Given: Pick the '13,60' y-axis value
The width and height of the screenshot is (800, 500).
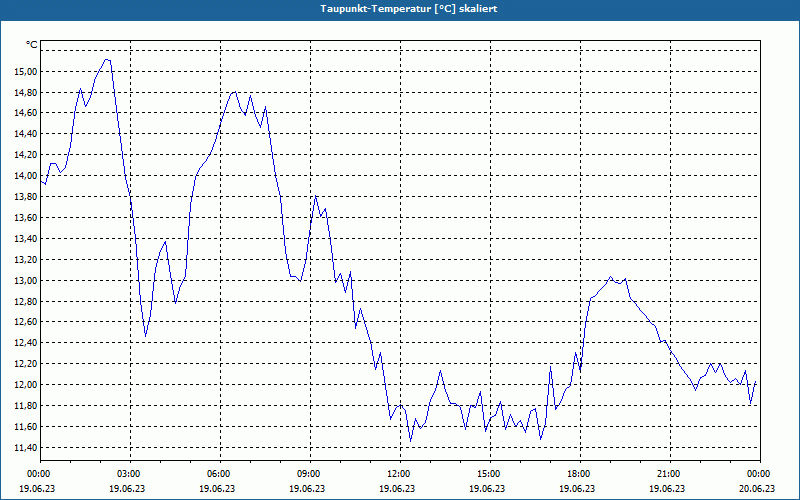Looking at the screenshot, I should [x=26, y=217].
